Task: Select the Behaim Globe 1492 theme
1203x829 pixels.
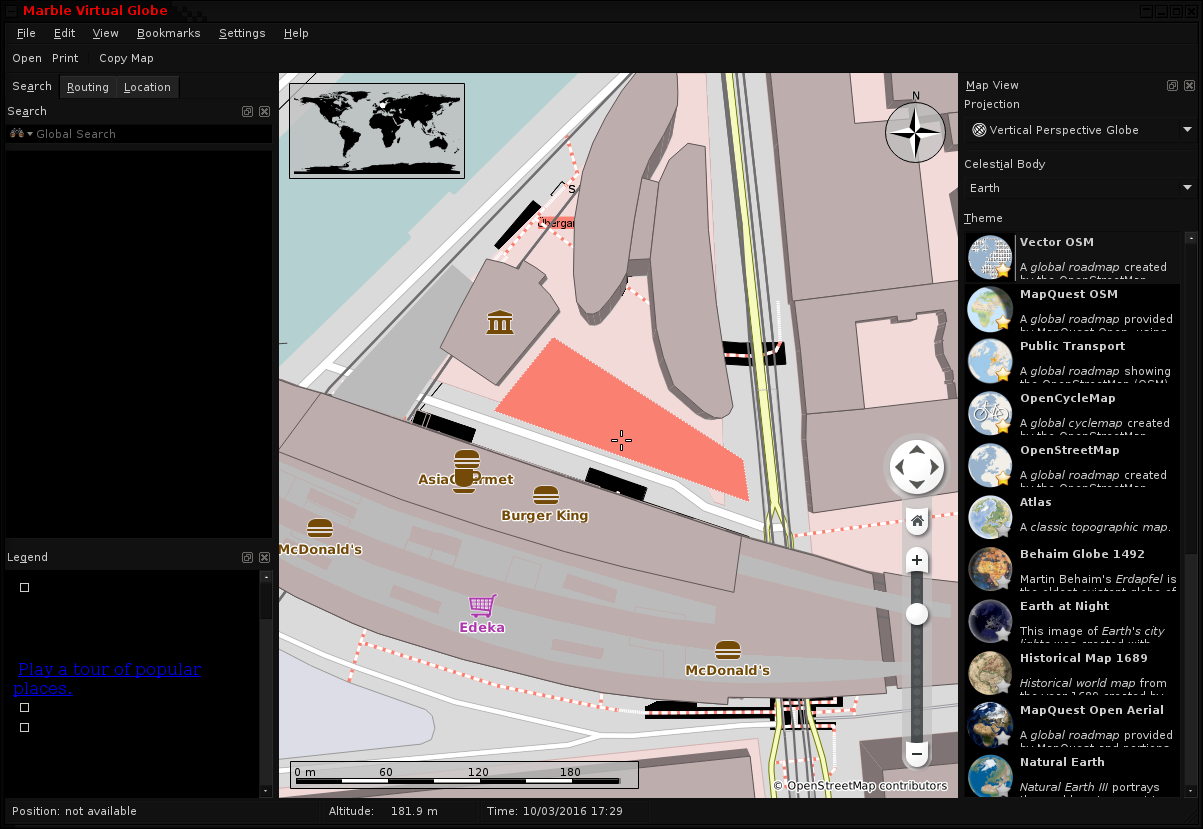Action: (x=1073, y=569)
